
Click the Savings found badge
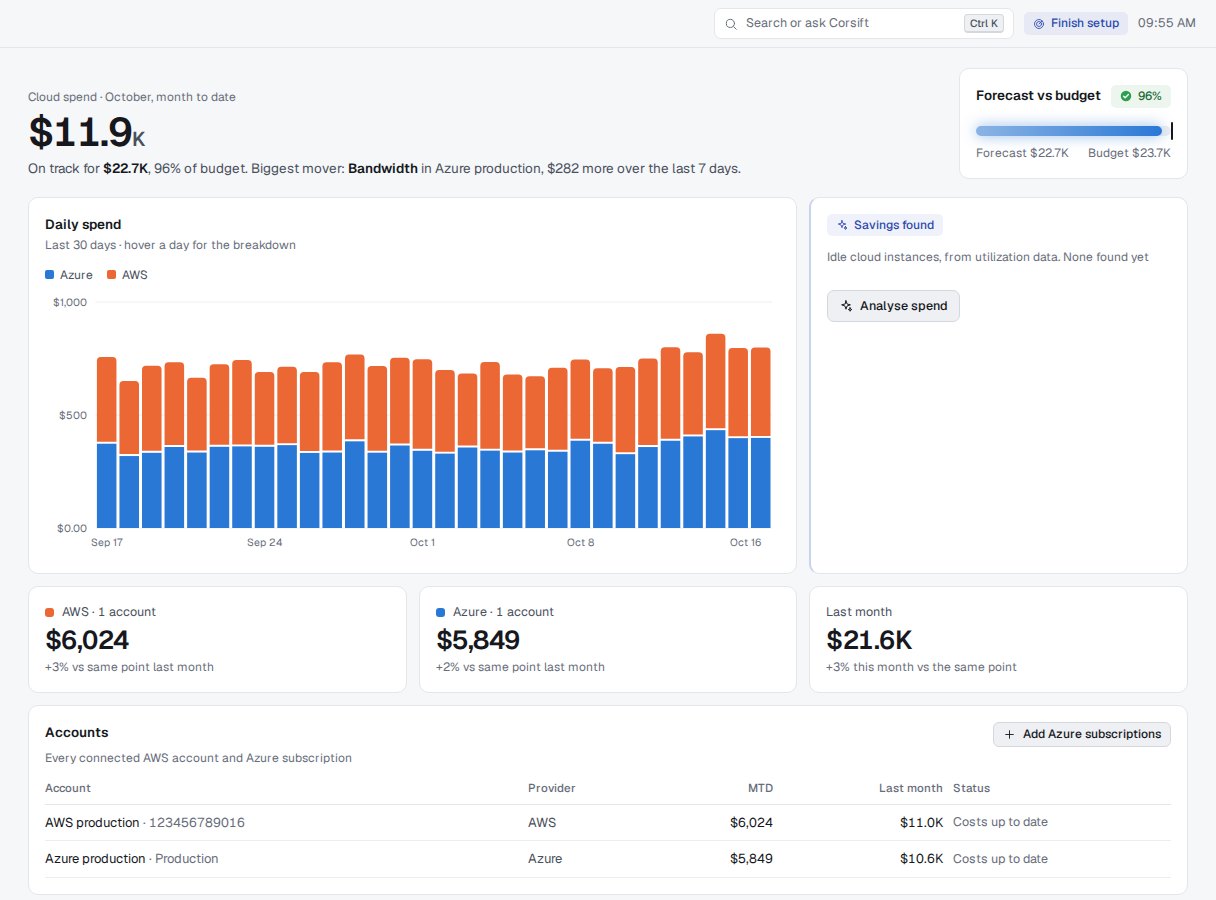[885, 225]
